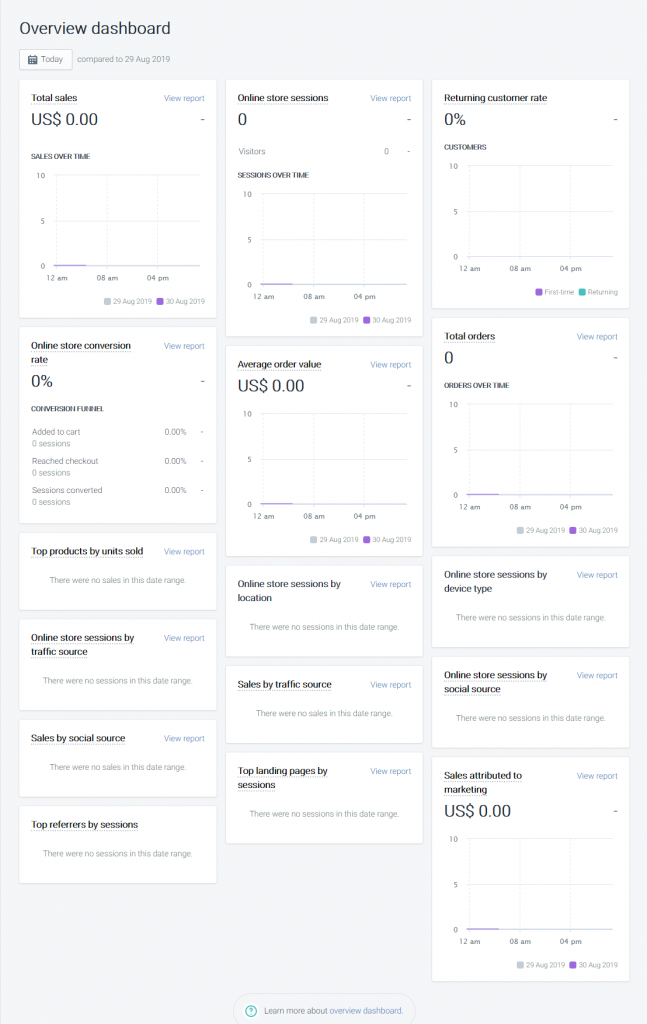The image size is (647, 1024).
Task: View report for Sales by social source
Action: (x=184, y=739)
